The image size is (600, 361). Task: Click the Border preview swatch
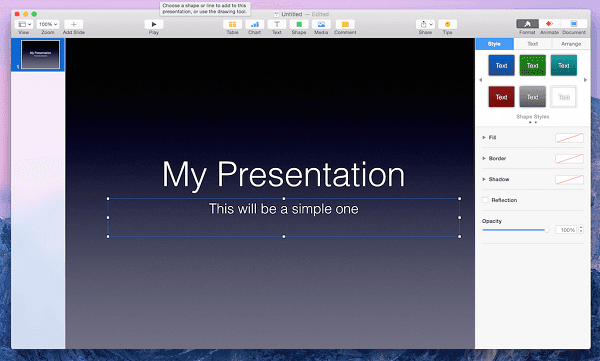(569, 158)
